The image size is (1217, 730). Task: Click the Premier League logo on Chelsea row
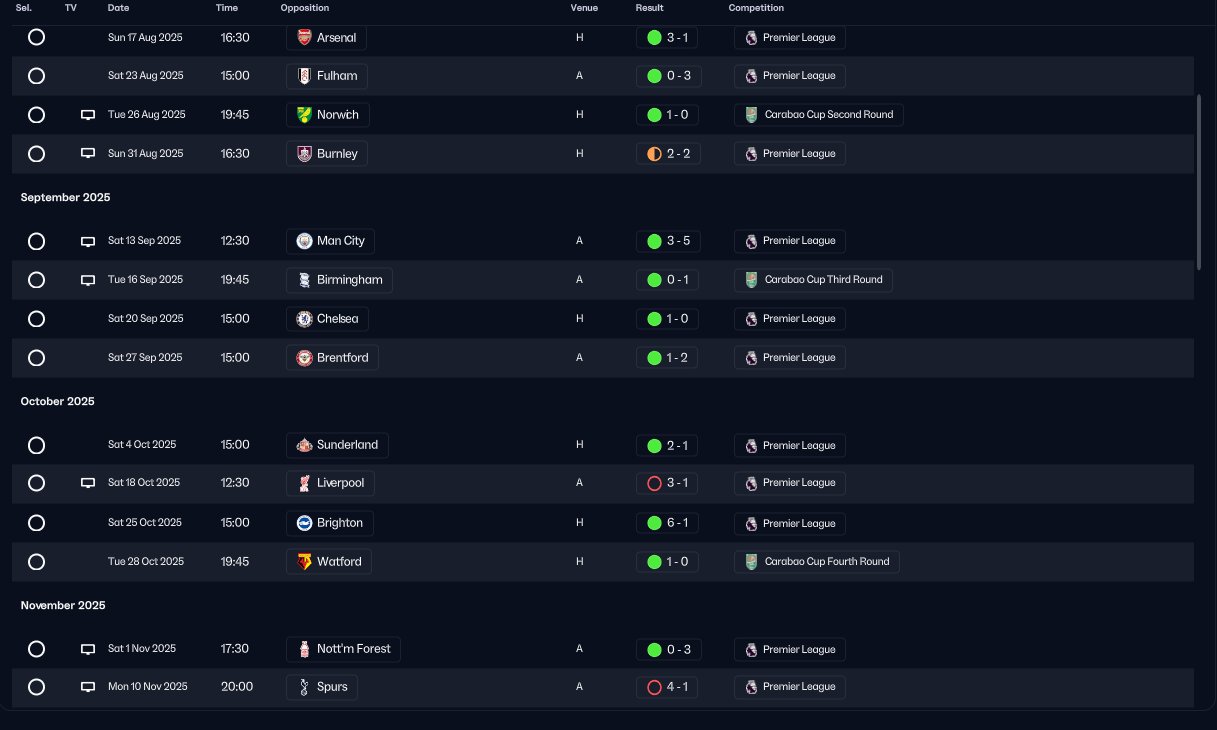tap(750, 319)
